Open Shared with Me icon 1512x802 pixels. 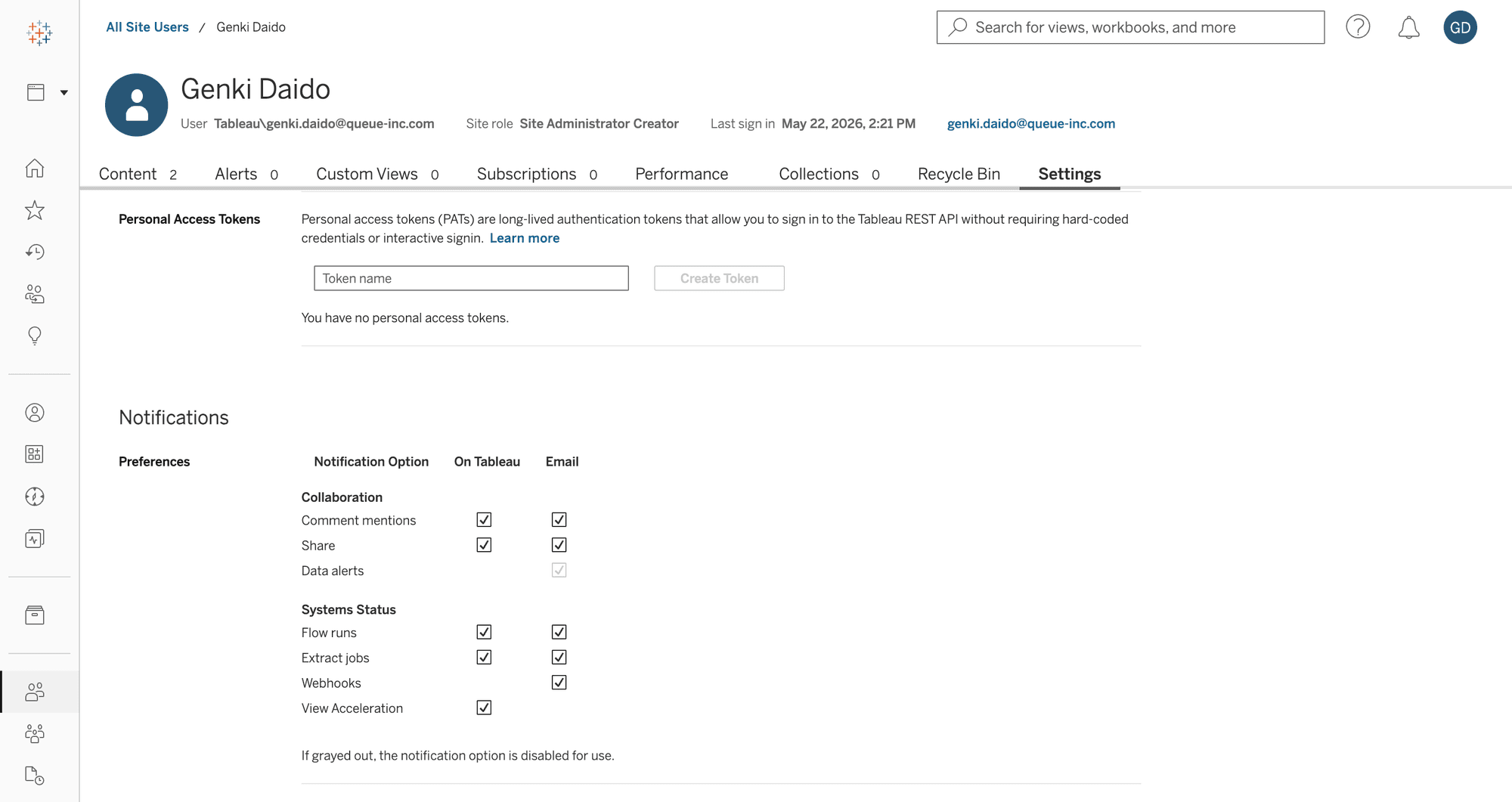pos(35,293)
